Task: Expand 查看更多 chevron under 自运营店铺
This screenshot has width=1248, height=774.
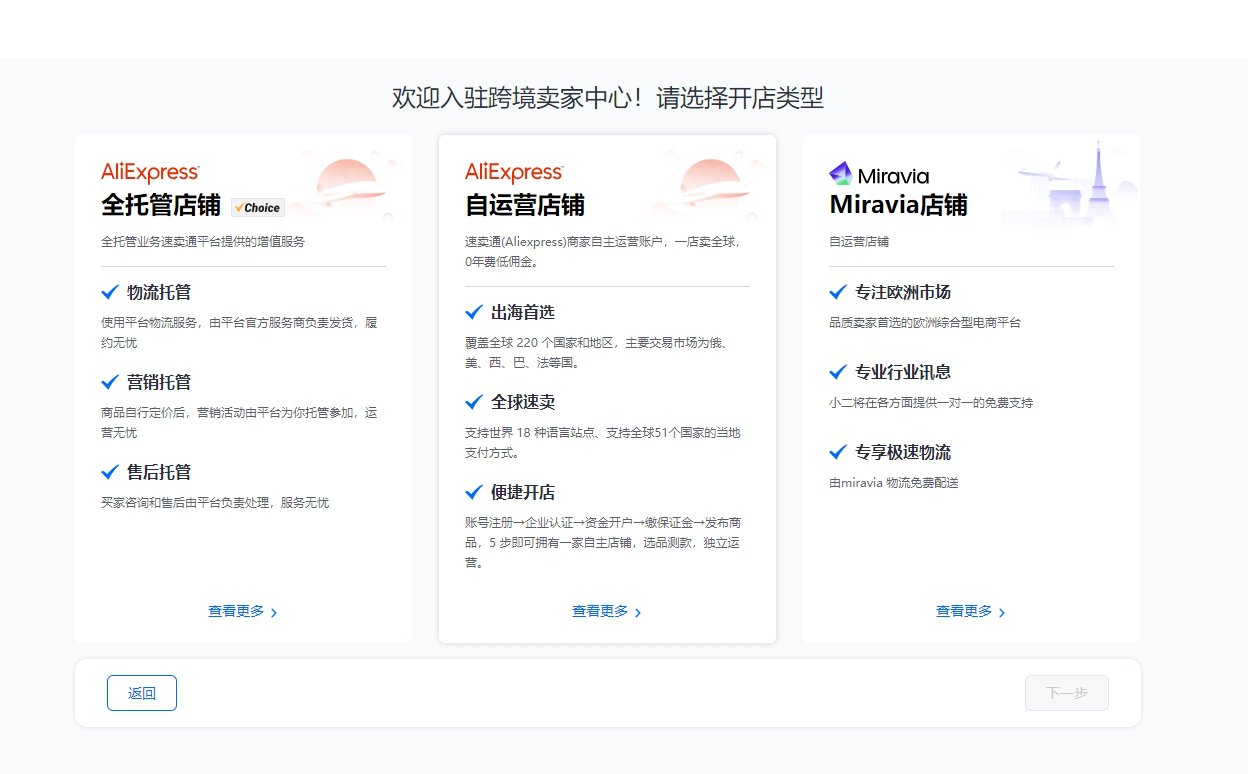Action: [x=638, y=612]
